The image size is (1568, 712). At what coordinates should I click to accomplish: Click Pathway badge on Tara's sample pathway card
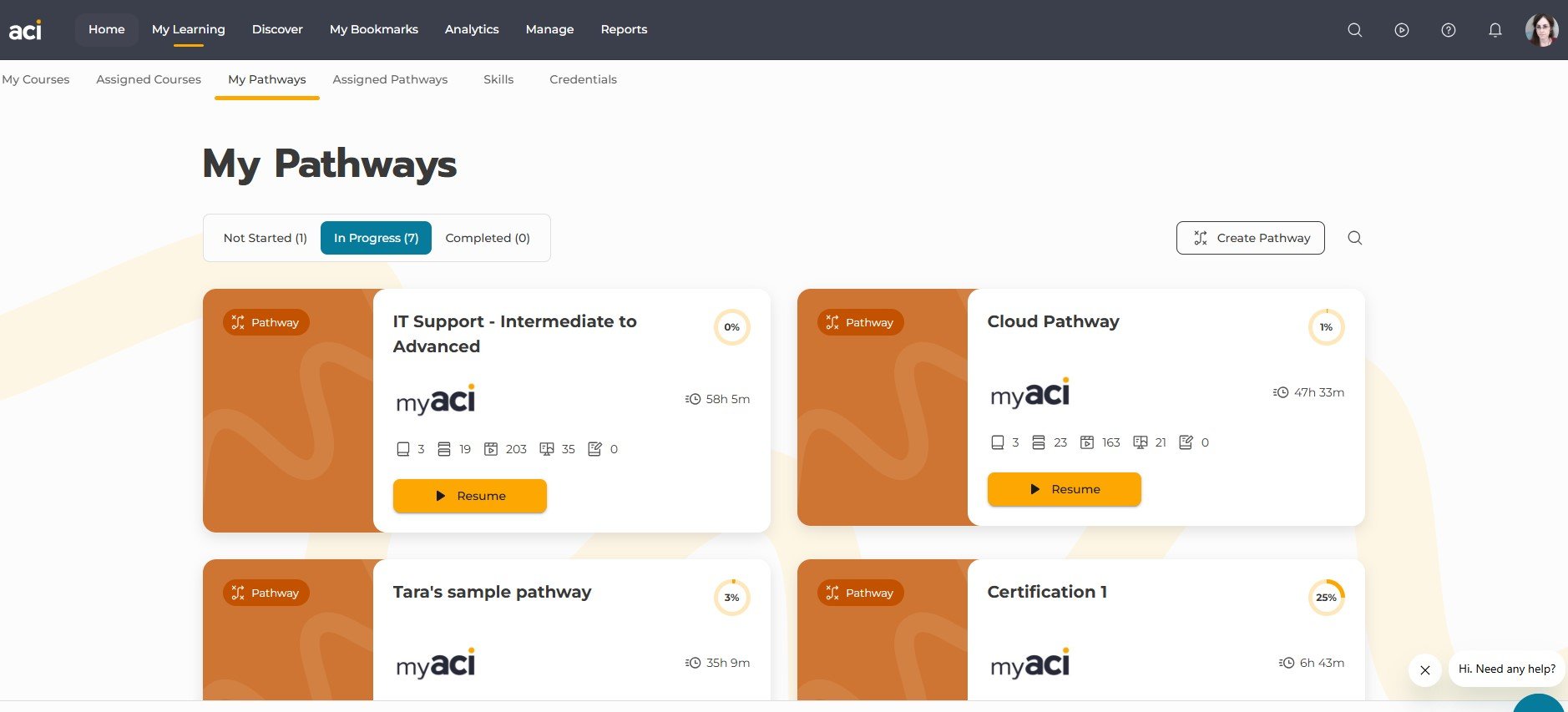[266, 593]
